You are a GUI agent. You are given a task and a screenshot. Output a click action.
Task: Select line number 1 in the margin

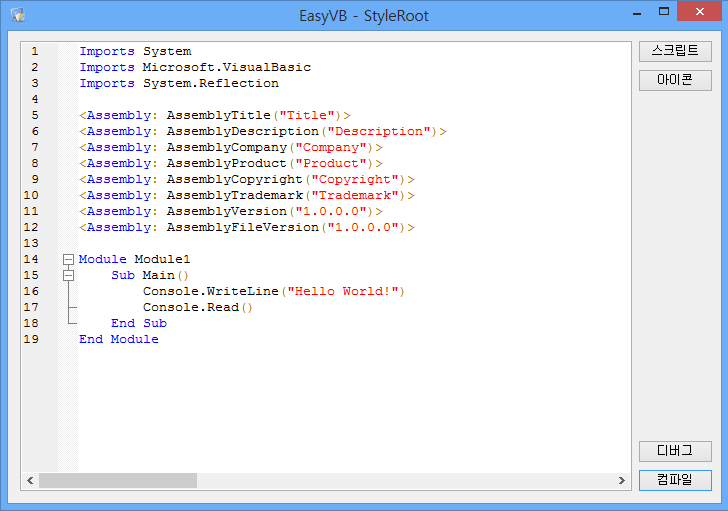tap(35, 51)
